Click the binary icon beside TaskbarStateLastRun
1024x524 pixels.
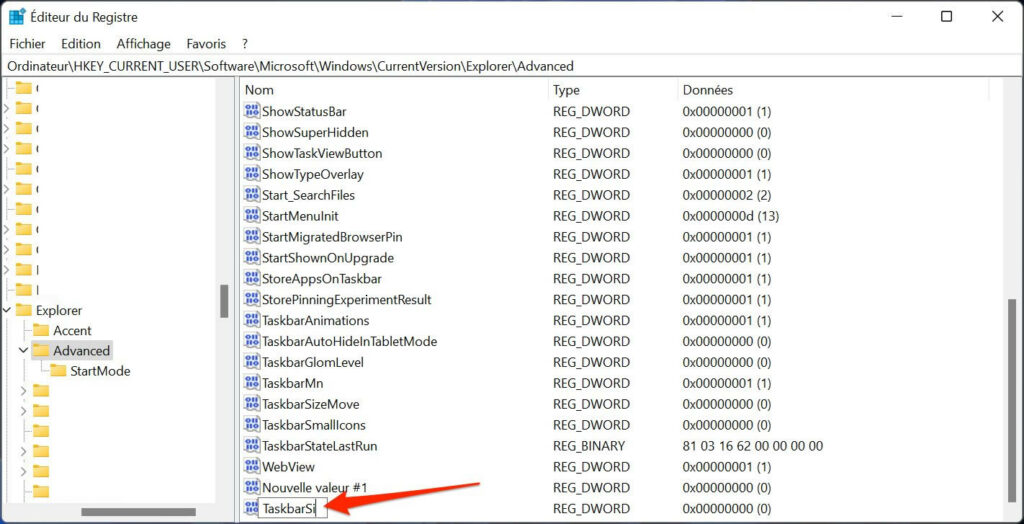pos(251,446)
